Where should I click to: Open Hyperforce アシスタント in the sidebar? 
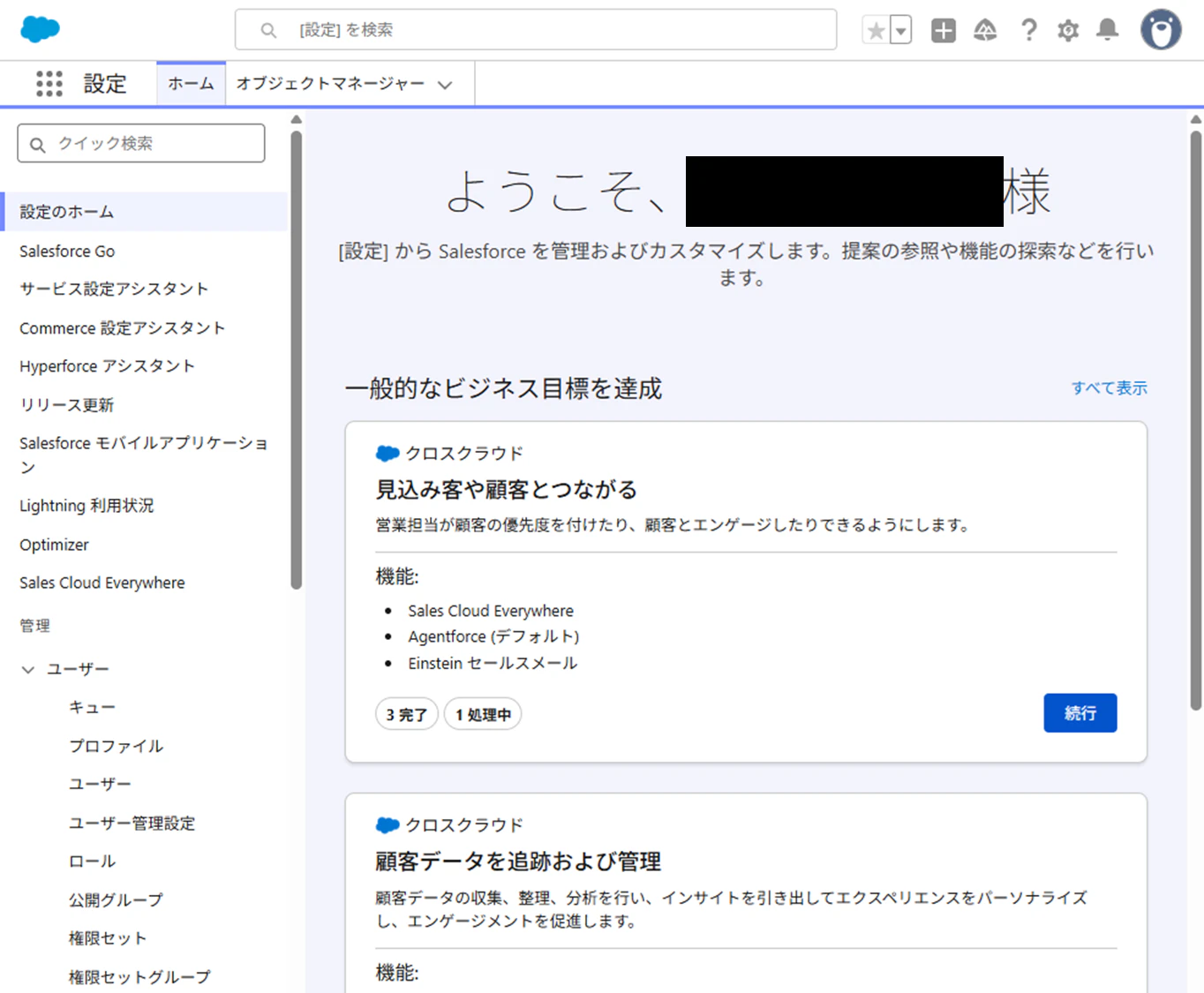point(107,366)
